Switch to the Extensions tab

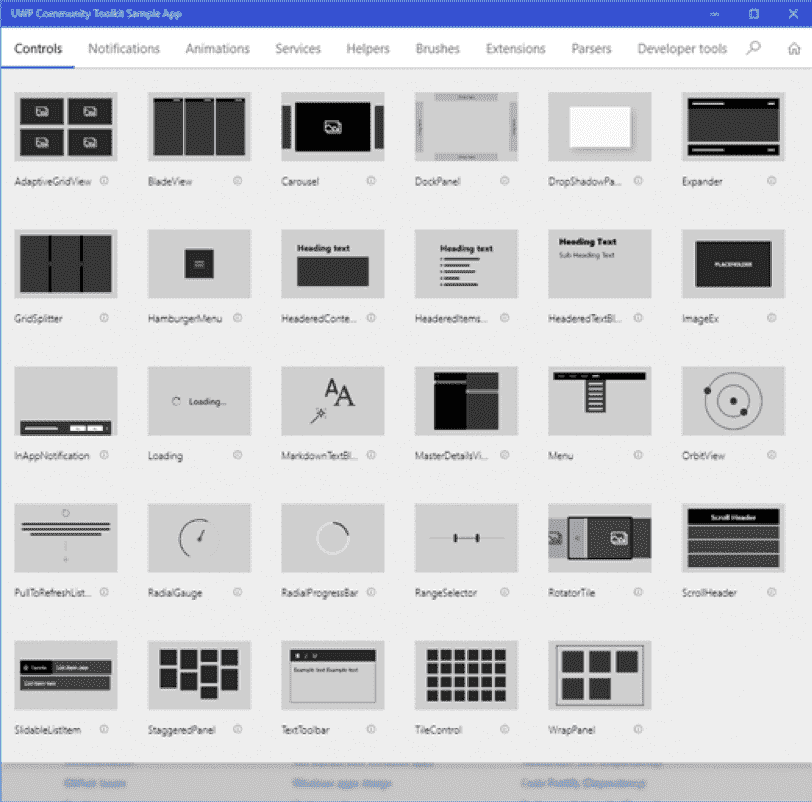click(515, 49)
